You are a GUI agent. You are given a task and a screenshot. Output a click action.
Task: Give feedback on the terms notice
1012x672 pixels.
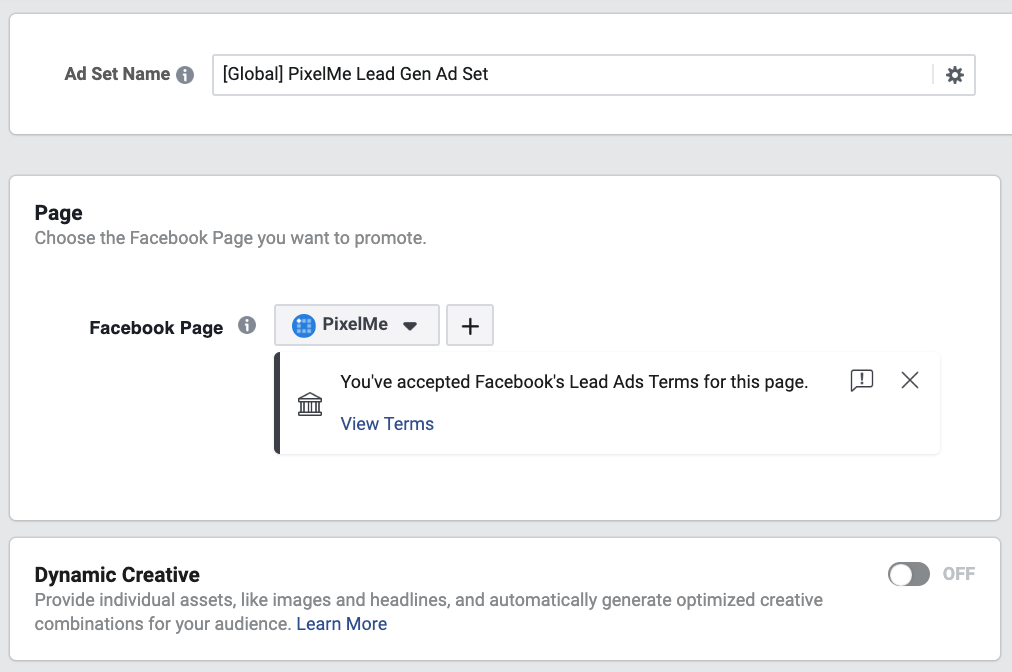coord(862,380)
